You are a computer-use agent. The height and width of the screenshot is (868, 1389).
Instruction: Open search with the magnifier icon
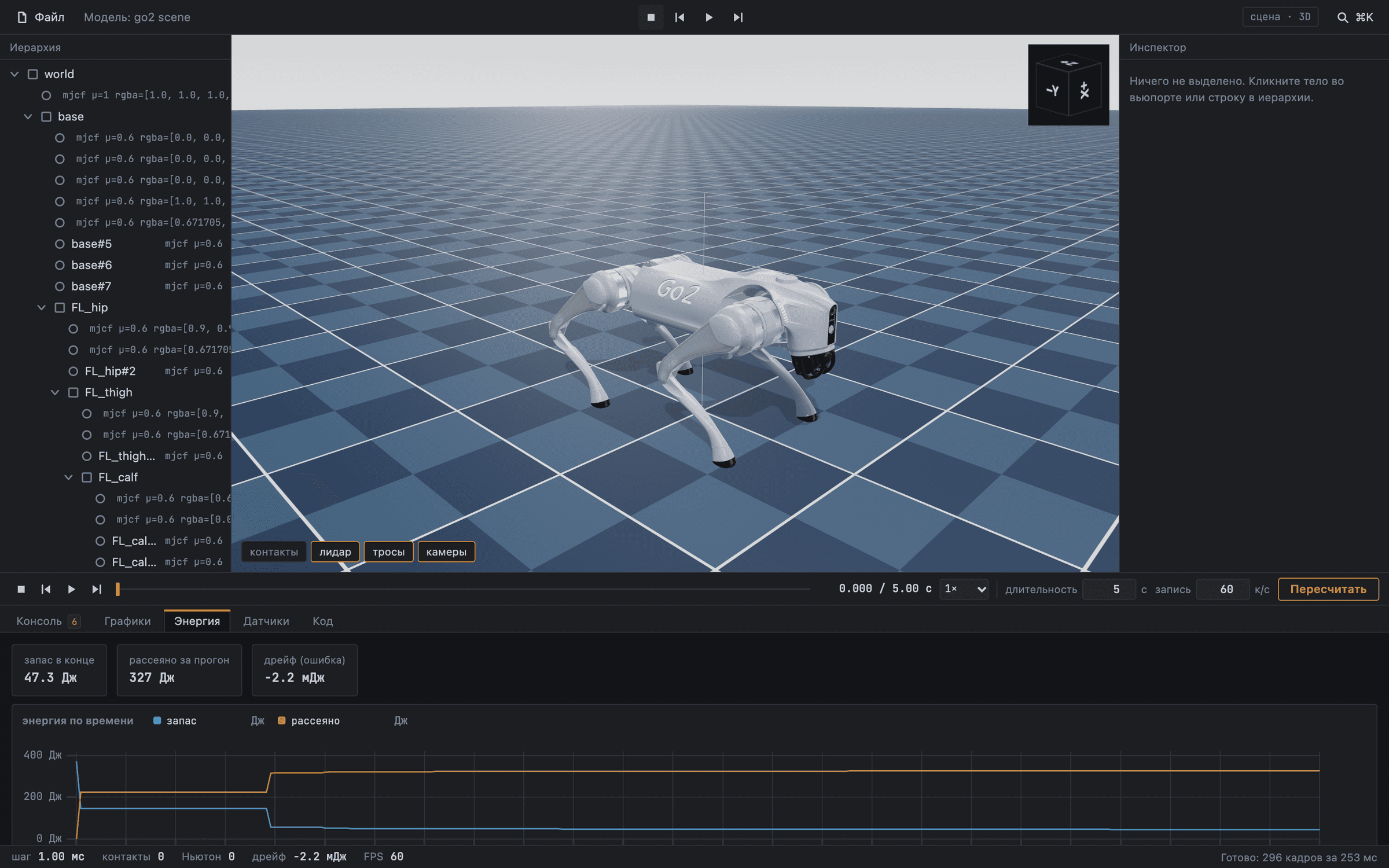click(x=1343, y=17)
